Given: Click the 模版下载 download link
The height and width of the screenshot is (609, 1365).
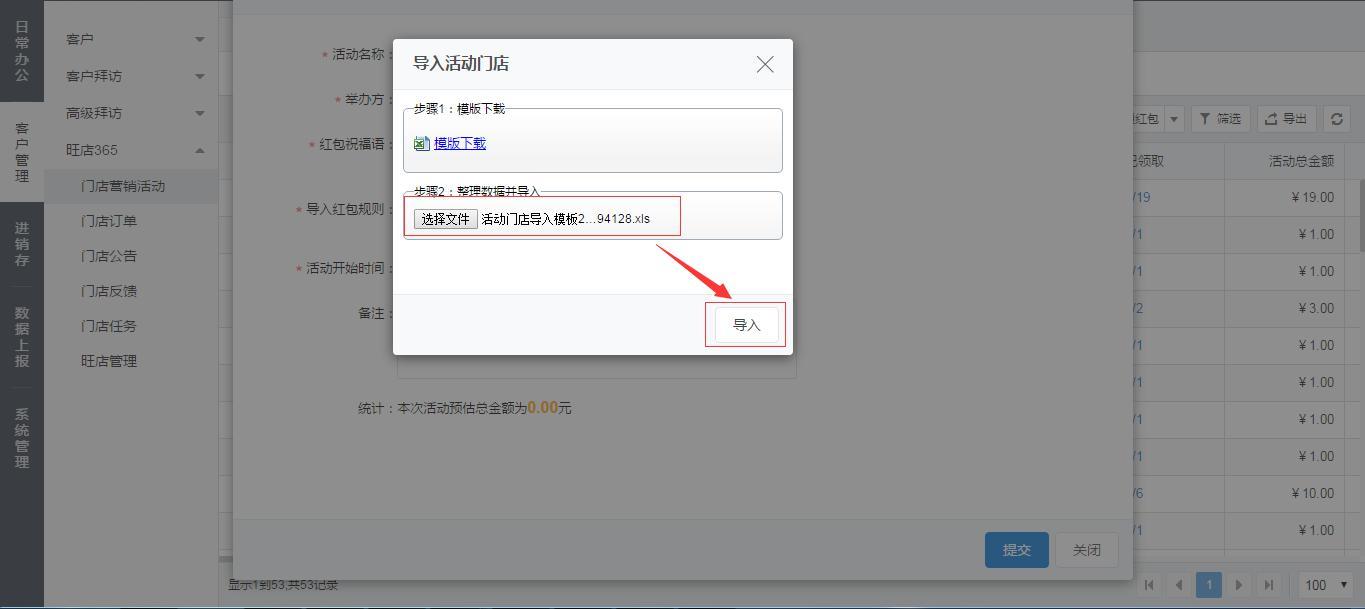Looking at the screenshot, I should 460,143.
